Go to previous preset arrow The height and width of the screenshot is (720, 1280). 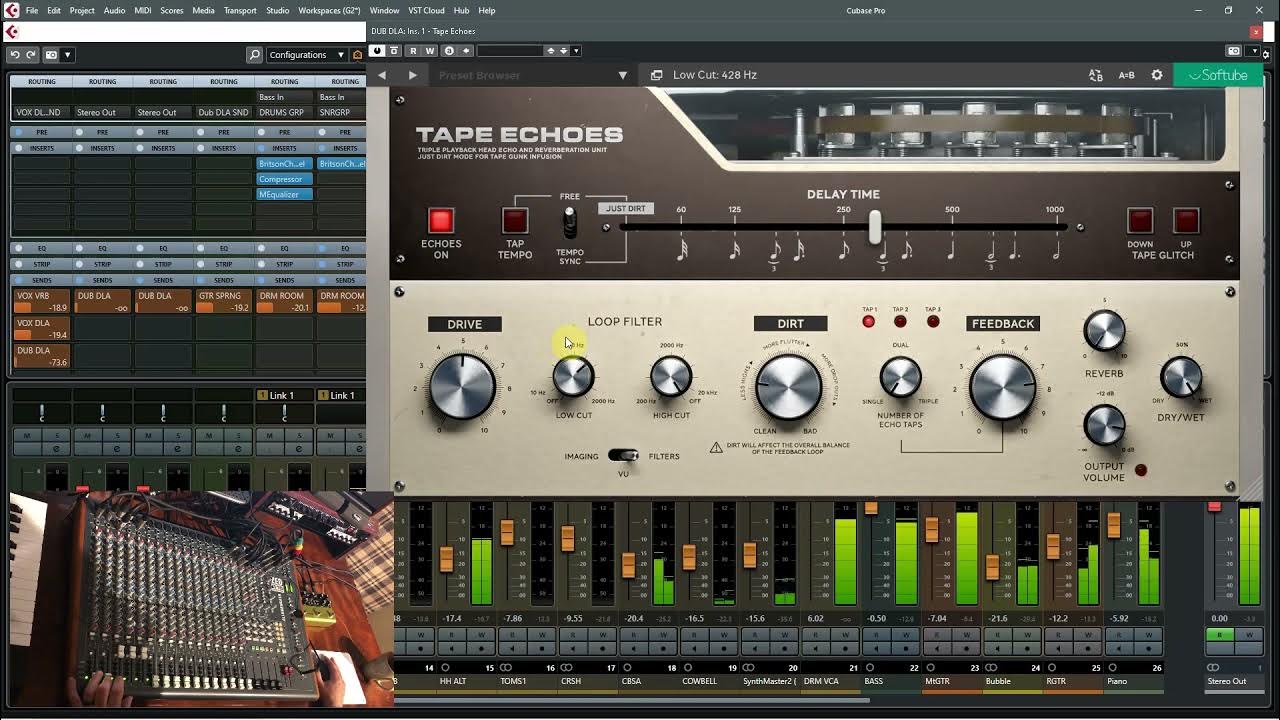pyautogui.click(x=382, y=75)
